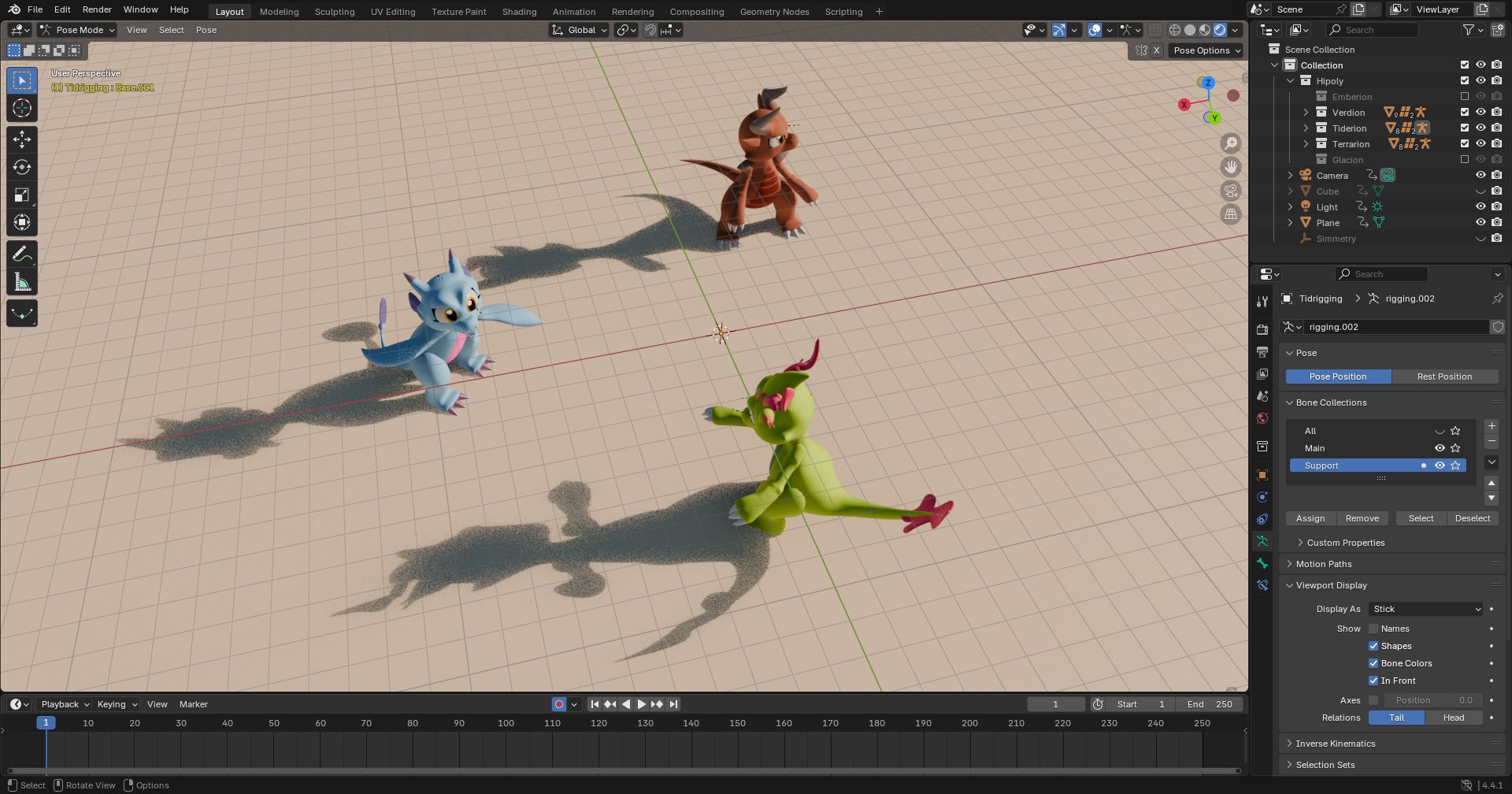Click the Remove button
1512x794 pixels.
(1362, 518)
